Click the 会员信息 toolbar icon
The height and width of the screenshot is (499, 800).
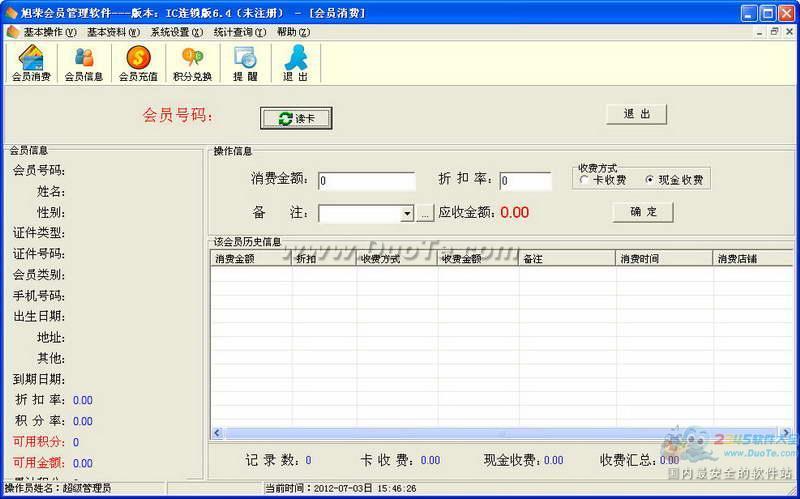(84, 63)
